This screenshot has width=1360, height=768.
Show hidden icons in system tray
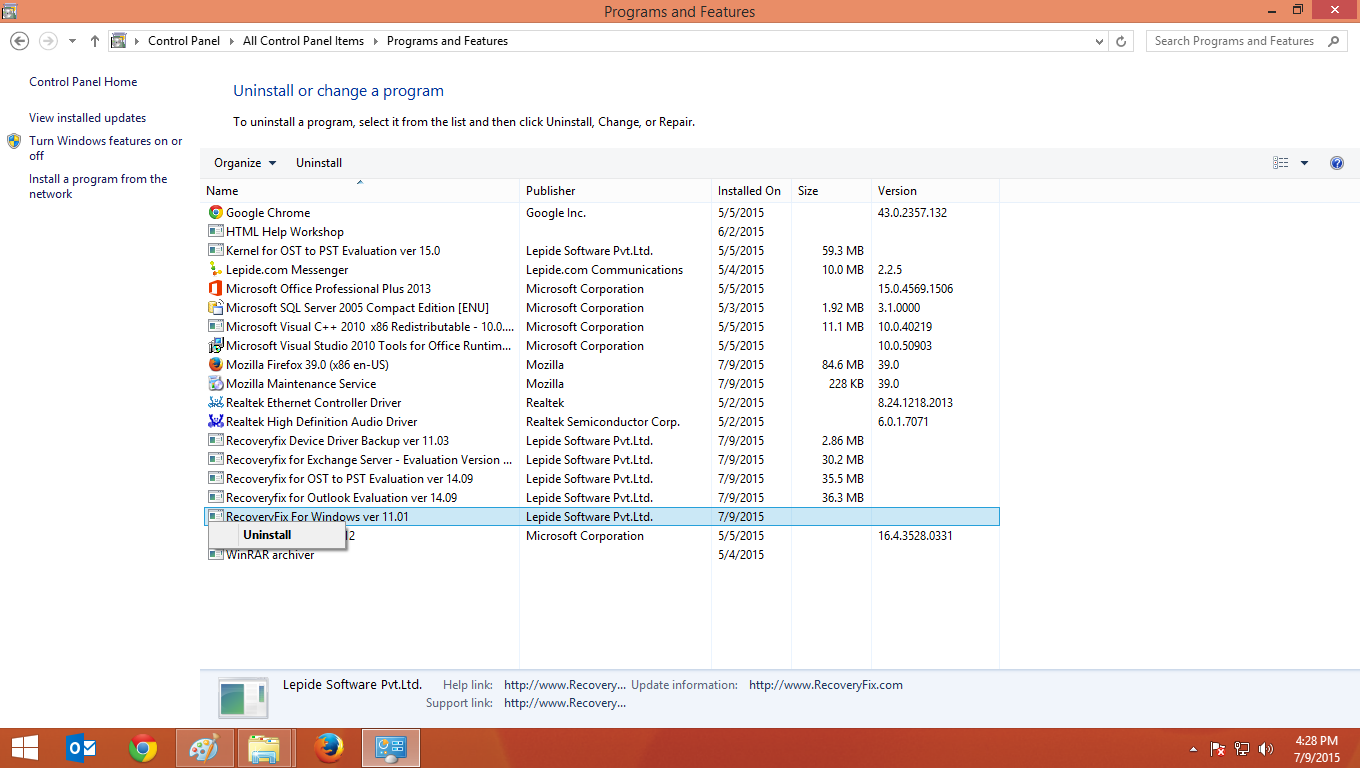pyautogui.click(x=1193, y=749)
